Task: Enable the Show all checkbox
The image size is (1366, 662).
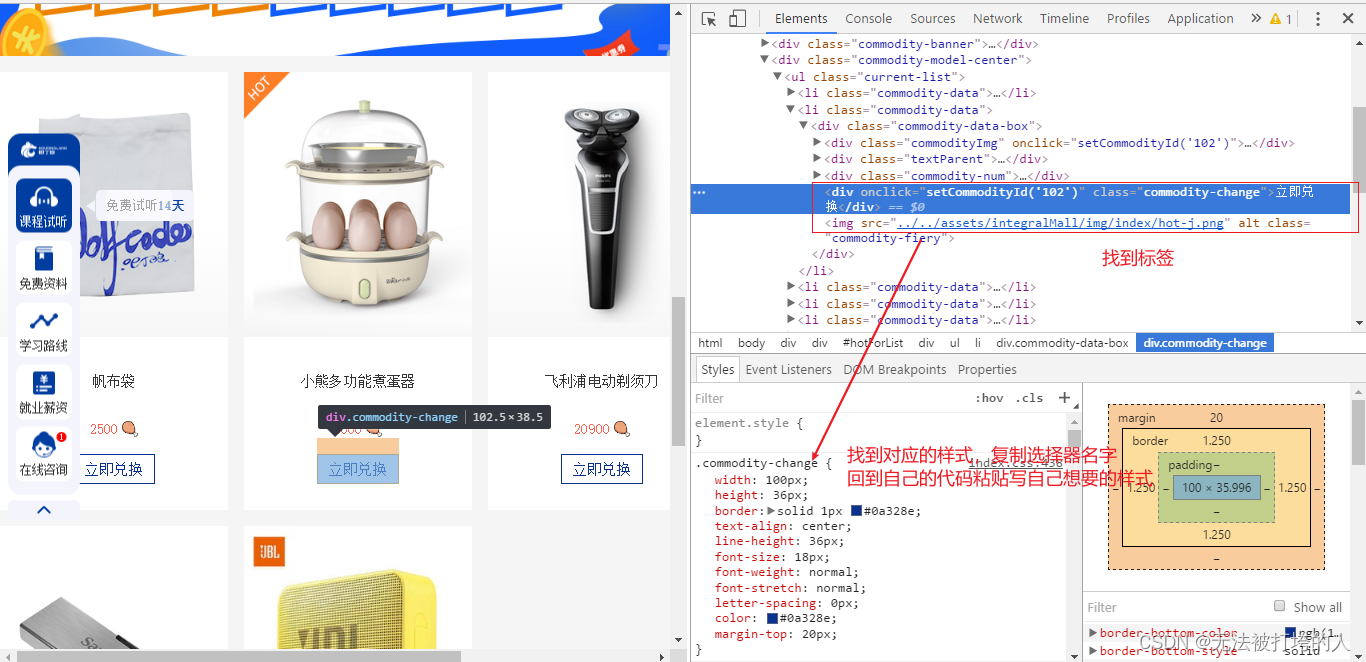Action: (1279, 606)
